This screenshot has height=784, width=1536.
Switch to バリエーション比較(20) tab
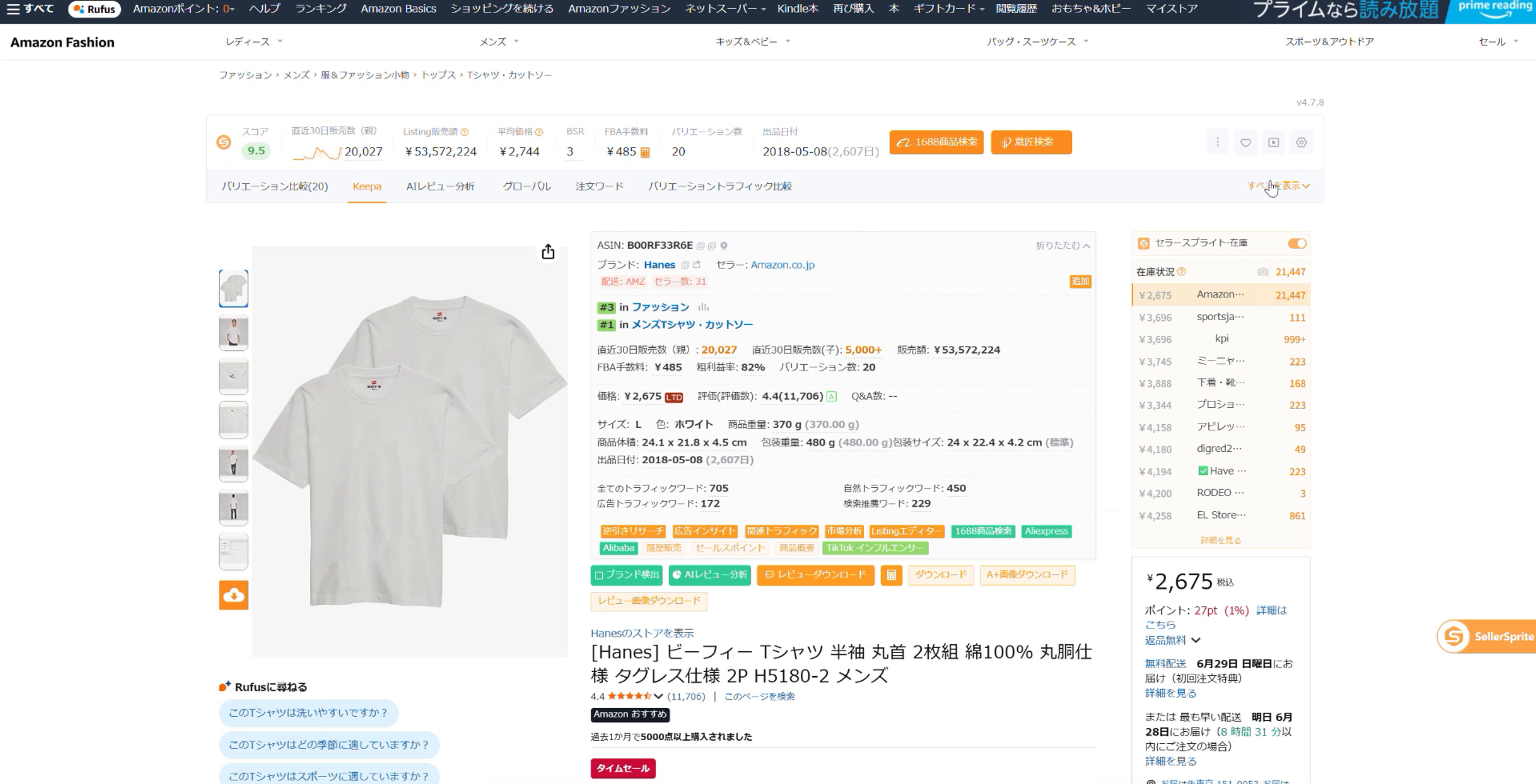coord(275,187)
